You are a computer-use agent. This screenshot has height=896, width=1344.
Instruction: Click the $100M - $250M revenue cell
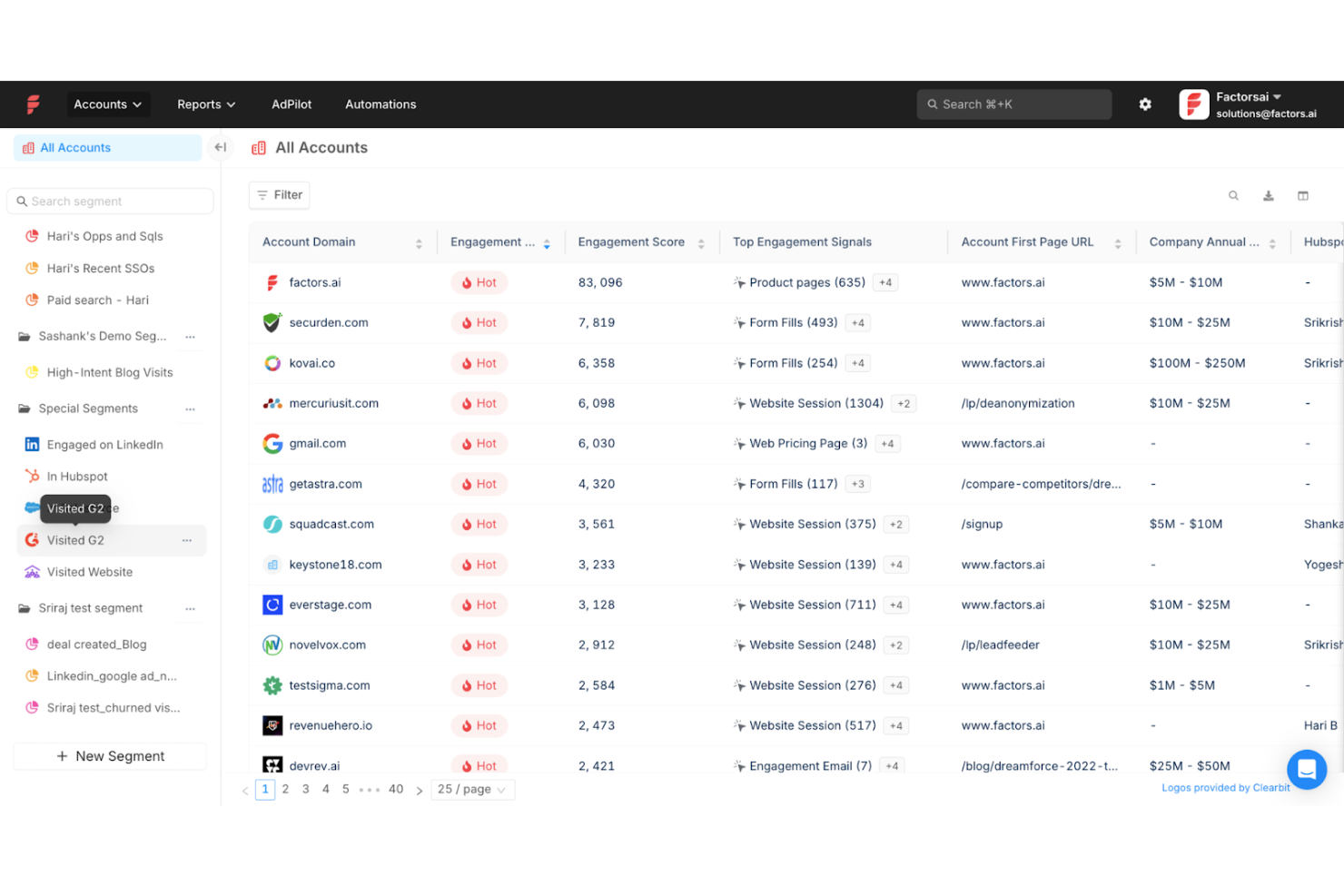click(x=1197, y=363)
